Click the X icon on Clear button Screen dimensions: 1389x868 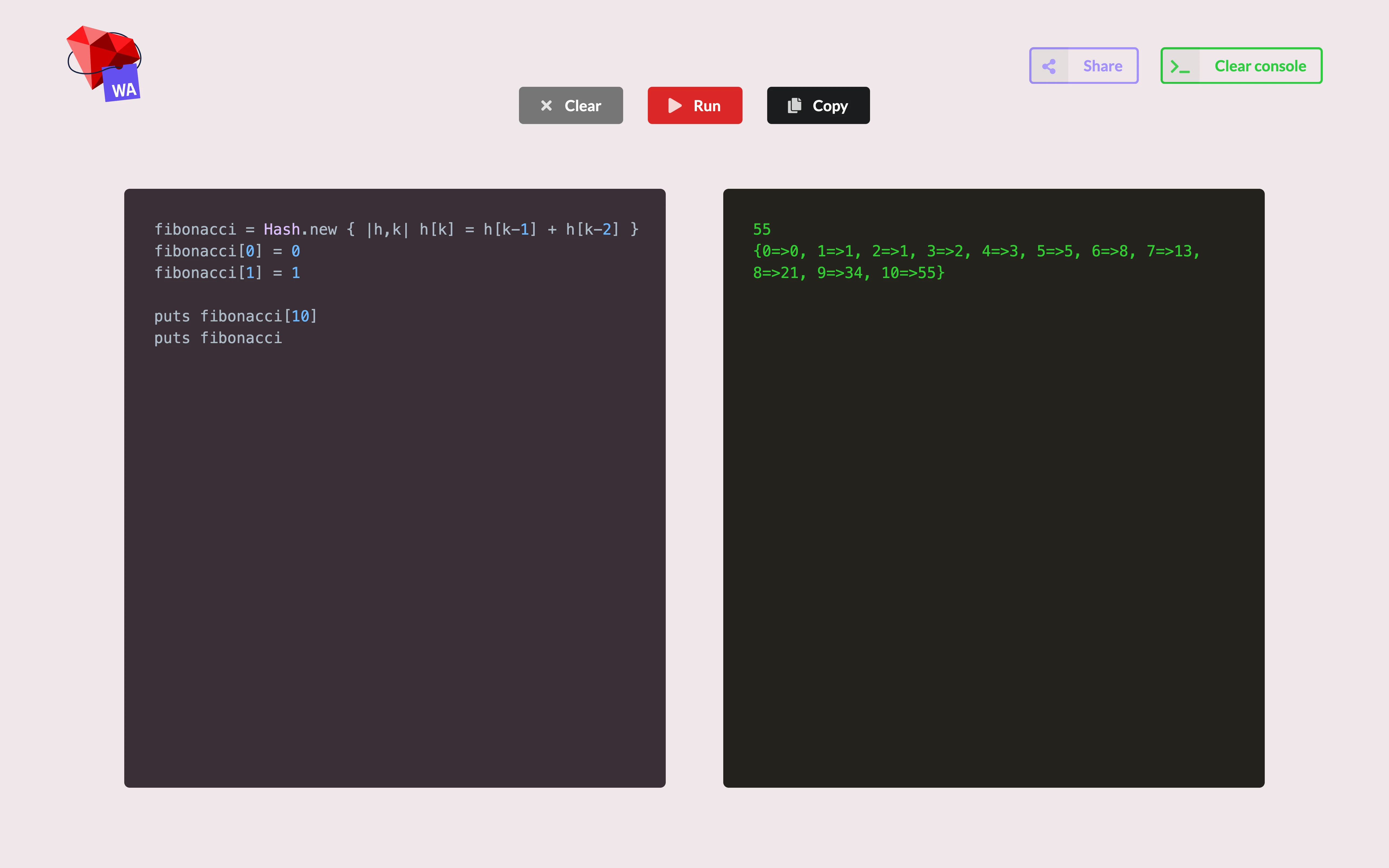click(x=546, y=106)
